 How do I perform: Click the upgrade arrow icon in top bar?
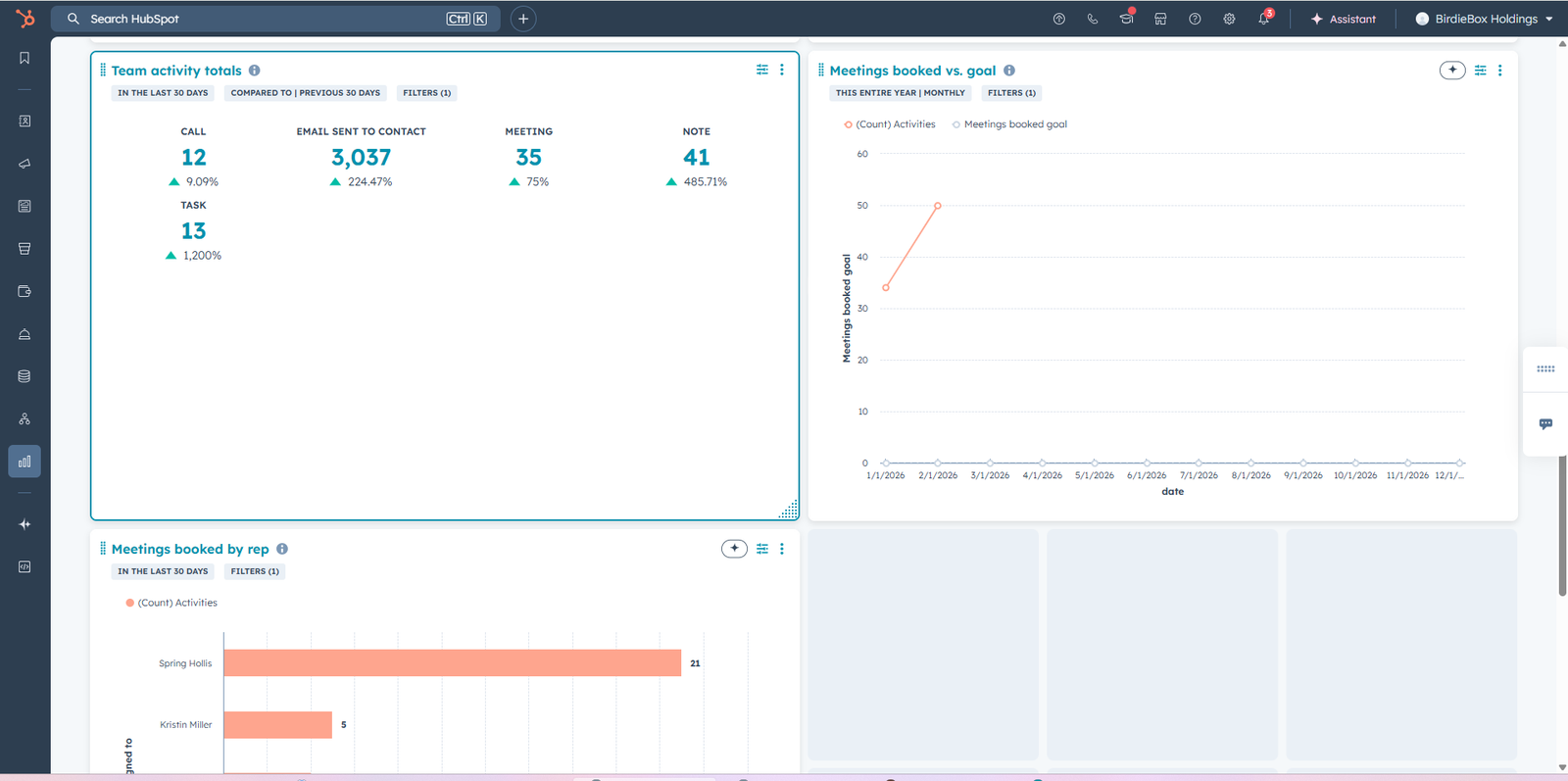click(1059, 19)
